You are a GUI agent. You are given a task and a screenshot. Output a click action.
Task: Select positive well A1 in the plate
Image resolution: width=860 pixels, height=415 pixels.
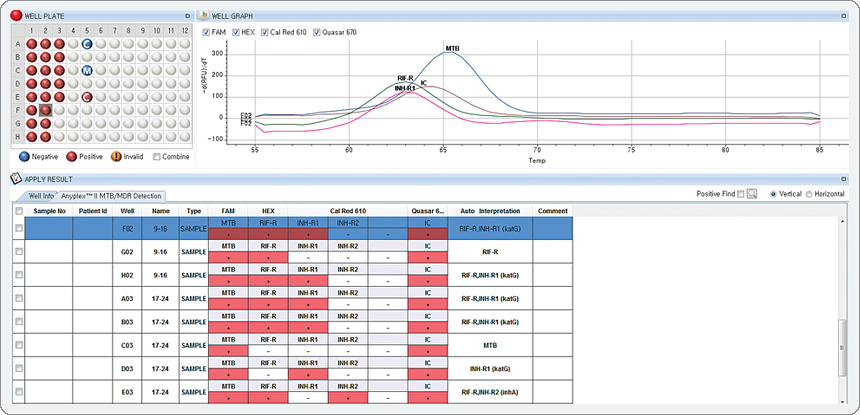pyautogui.click(x=32, y=45)
